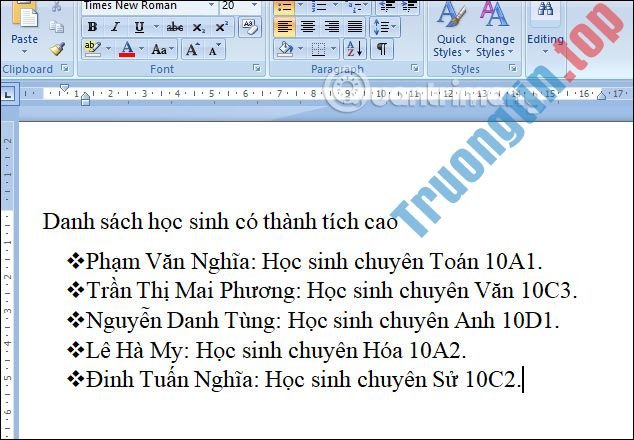Toggle Strikethrough formatting
Screen dimensions: 634x440
(x=175, y=27)
